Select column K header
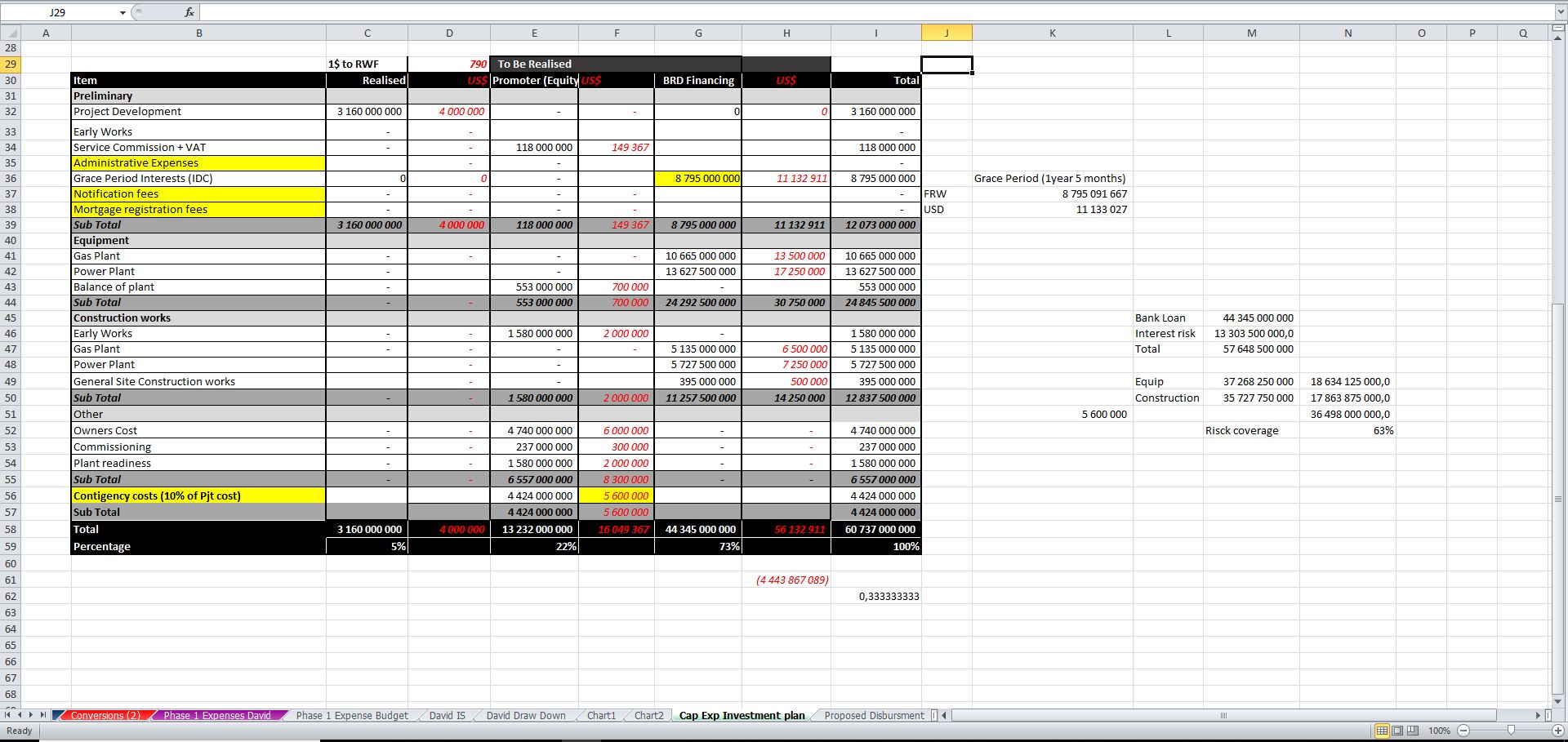This screenshot has height=742, width=1568. pyautogui.click(x=1052, y=33)
